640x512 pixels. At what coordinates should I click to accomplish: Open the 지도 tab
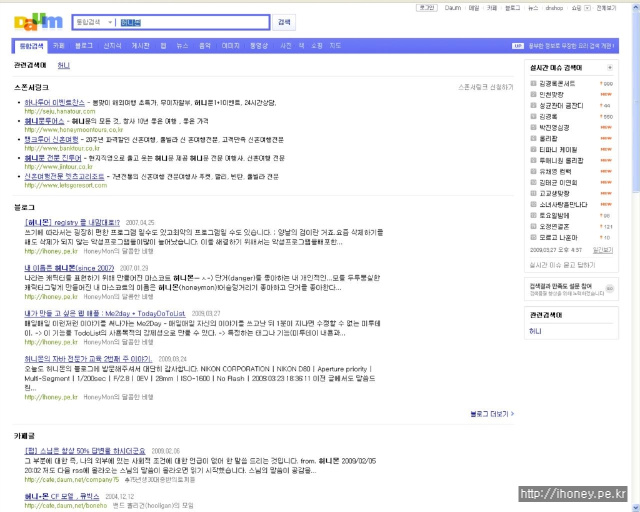(335, 46)
